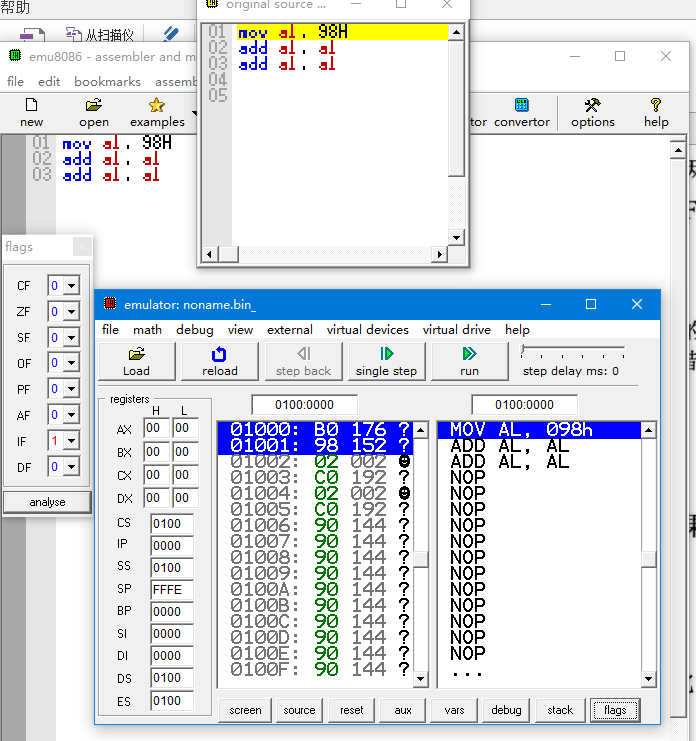Expand the CF flag dropdown
Viewport: 696px width, 741px height.
pos(71,286)
